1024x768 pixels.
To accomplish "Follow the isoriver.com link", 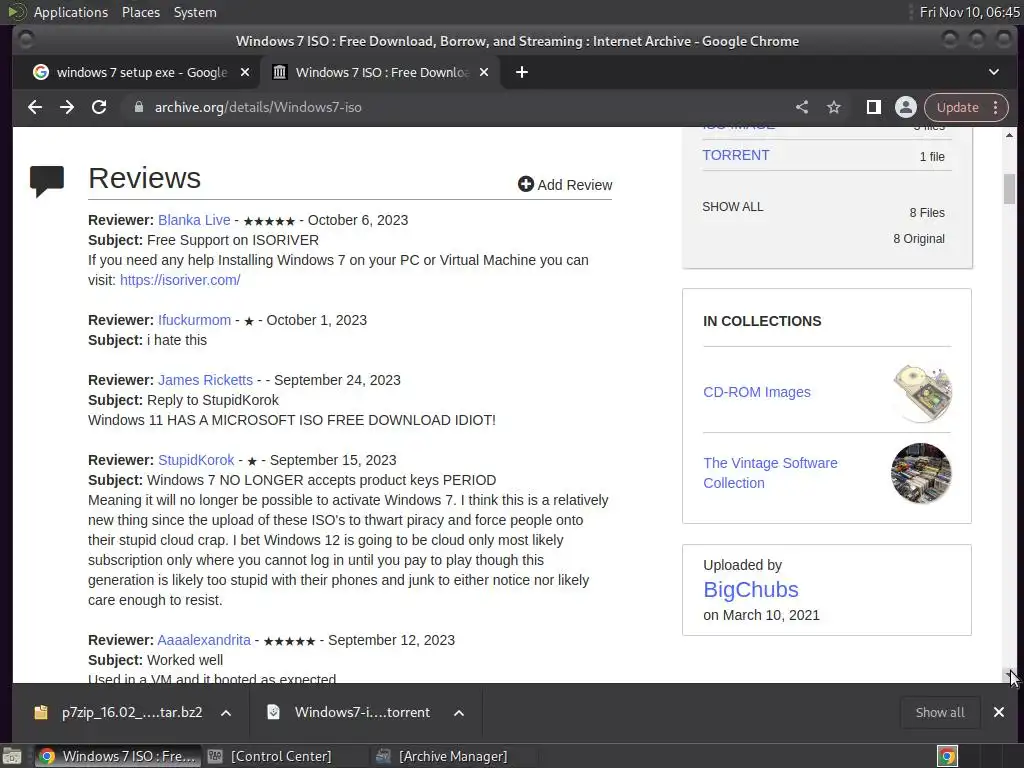I will (180, 280).
